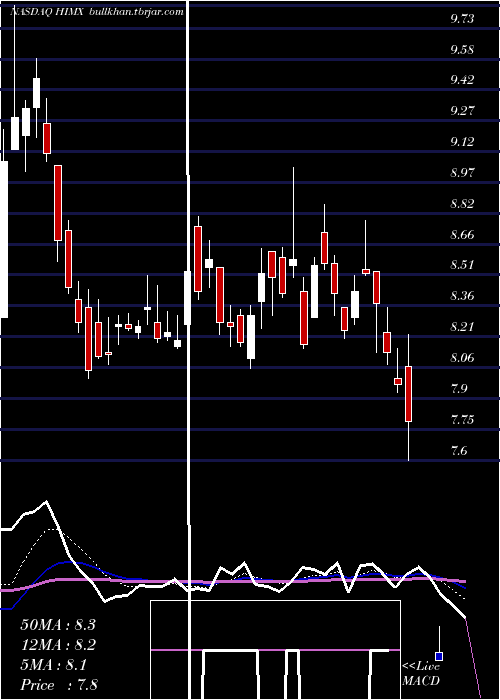This screenshot has width=500, height=700.
Task: Click the 8.82 price axis label
Action: pos(462,204)
